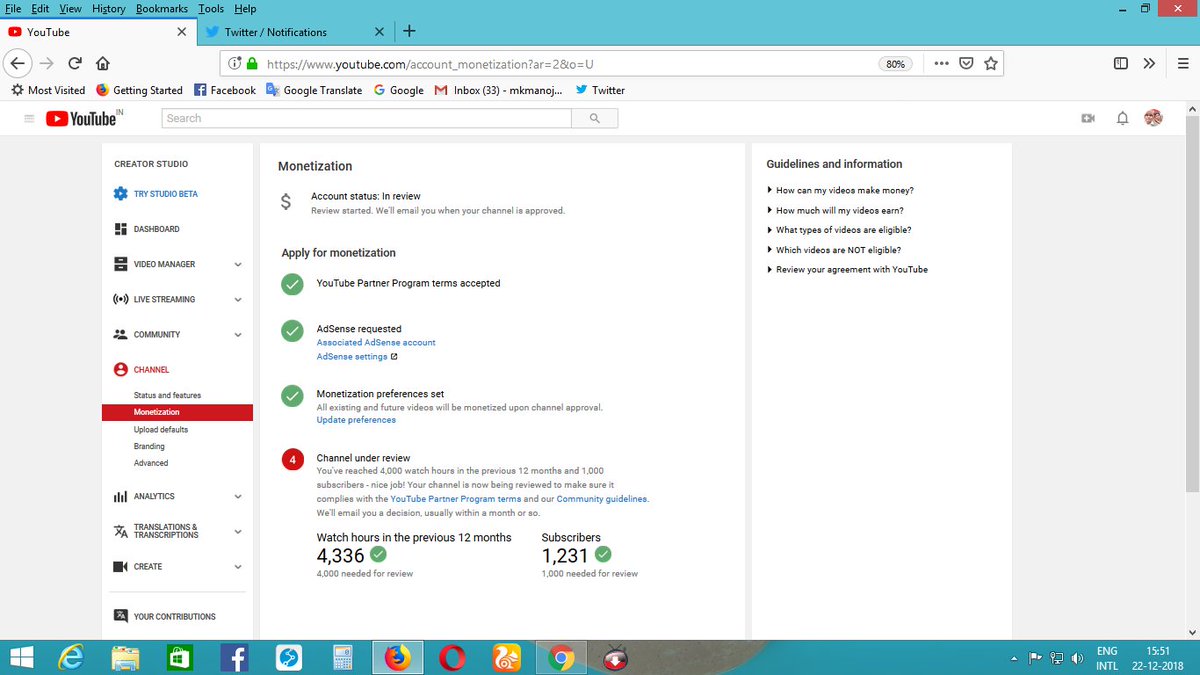Expand "What types of videos are eligible?"
The width and height of the screenshot is (1200, 675).
(x=839, y=230)
